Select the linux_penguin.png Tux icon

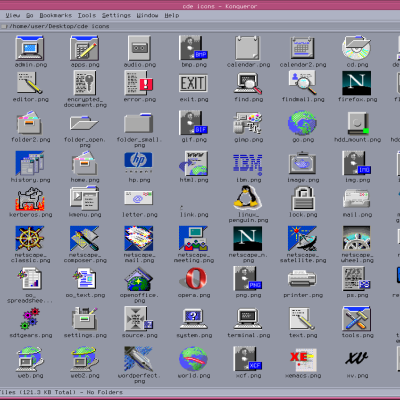click(248, 197)
